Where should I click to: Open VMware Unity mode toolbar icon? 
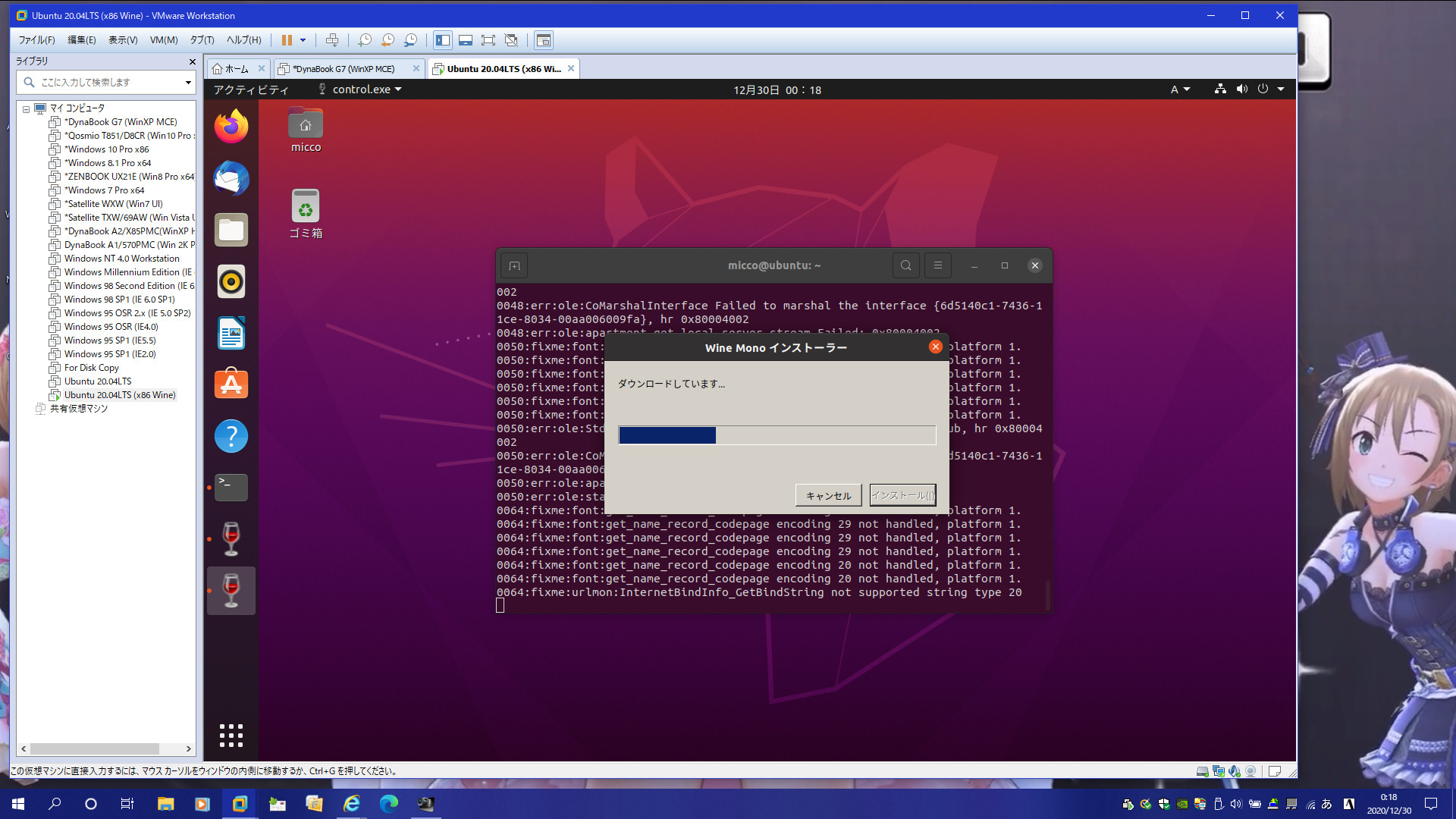point(511,40)
